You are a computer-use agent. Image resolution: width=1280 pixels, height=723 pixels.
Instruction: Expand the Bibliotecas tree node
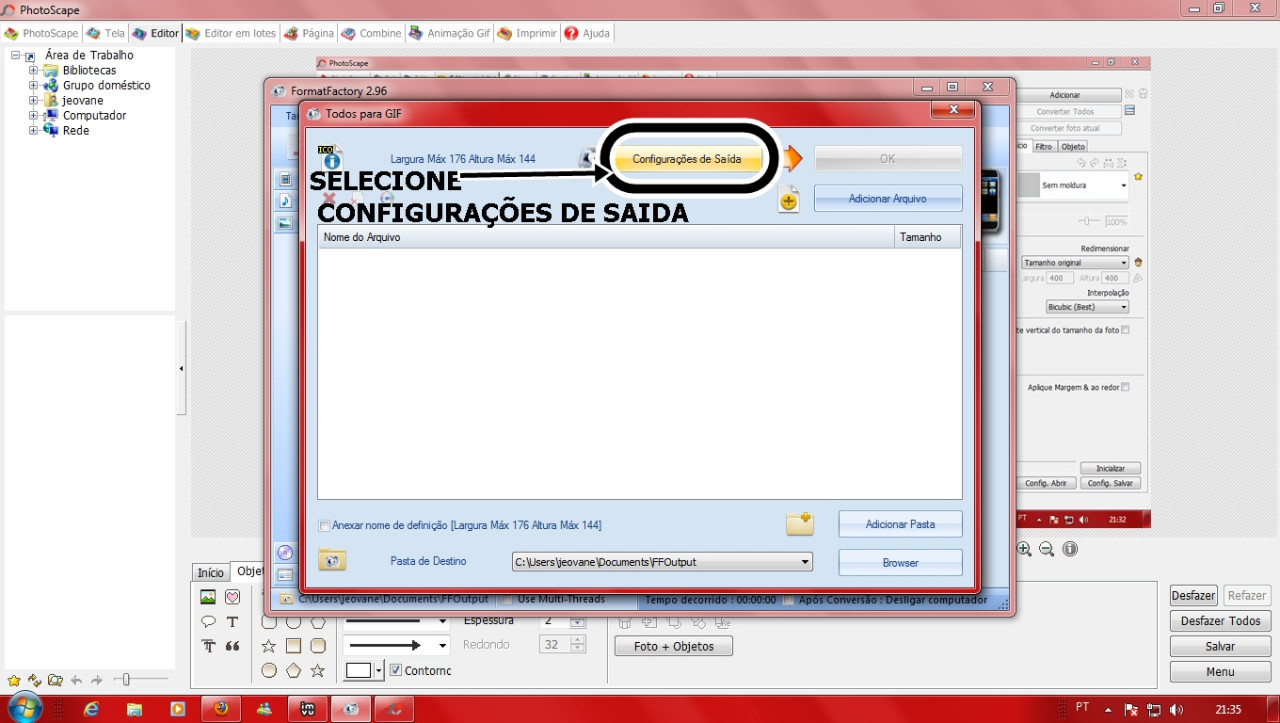pos(34,71)
